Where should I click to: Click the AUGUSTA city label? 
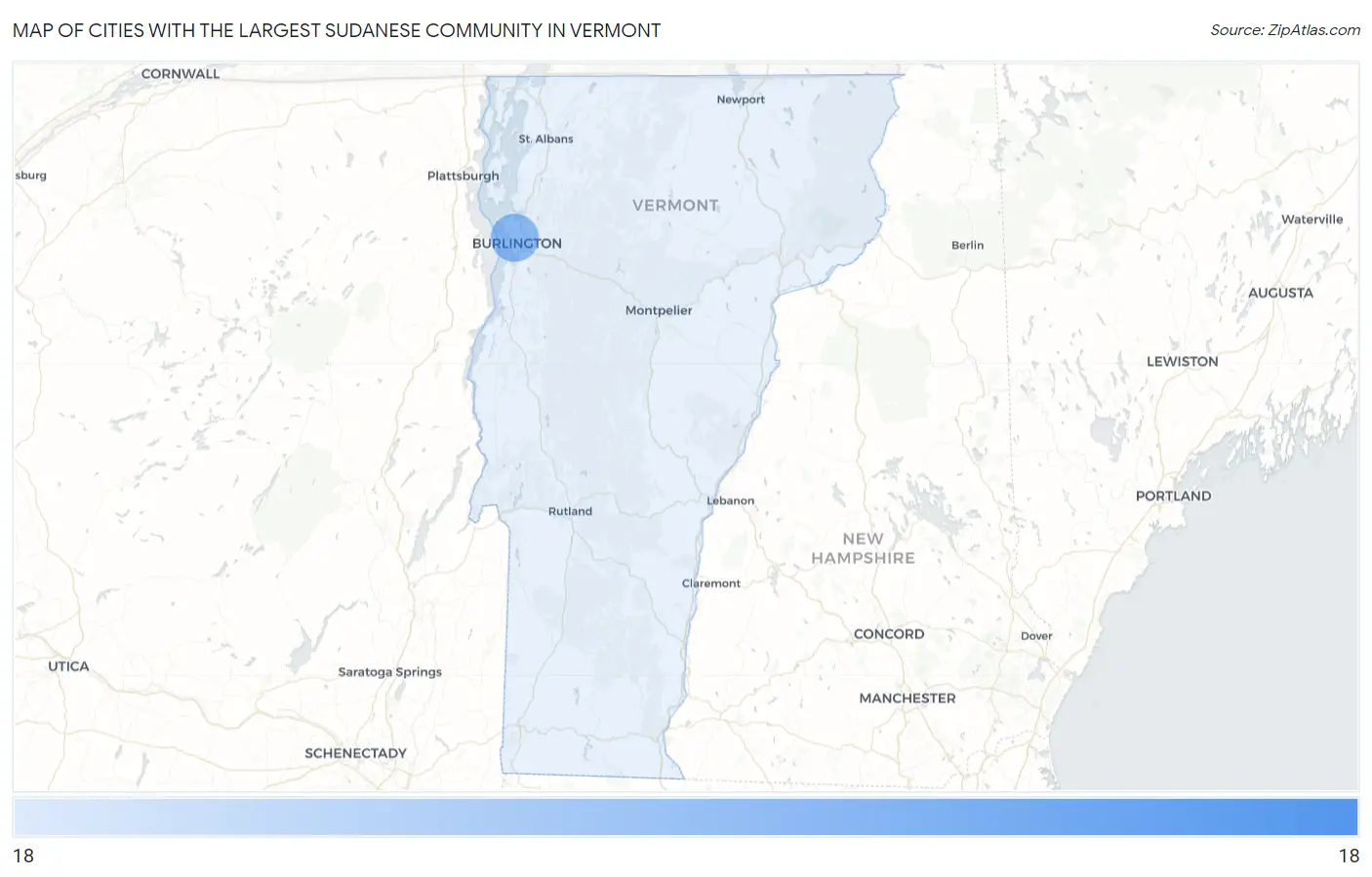(1280, 293)
